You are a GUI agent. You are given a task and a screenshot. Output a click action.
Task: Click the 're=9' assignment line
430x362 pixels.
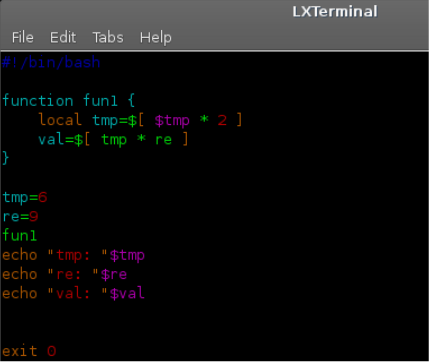point(20,217)
